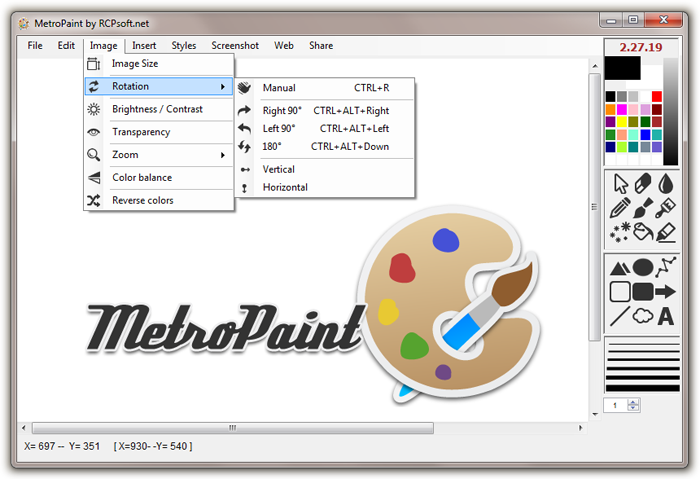This screenshot has width=700, height=479.
Task: Choose the filled rounded rectangle tool
Action: point(643,292)
